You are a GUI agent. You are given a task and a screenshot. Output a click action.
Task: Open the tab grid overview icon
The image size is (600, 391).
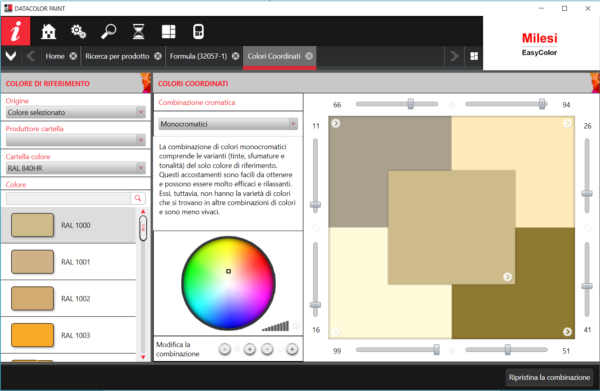tap(474, 56)
